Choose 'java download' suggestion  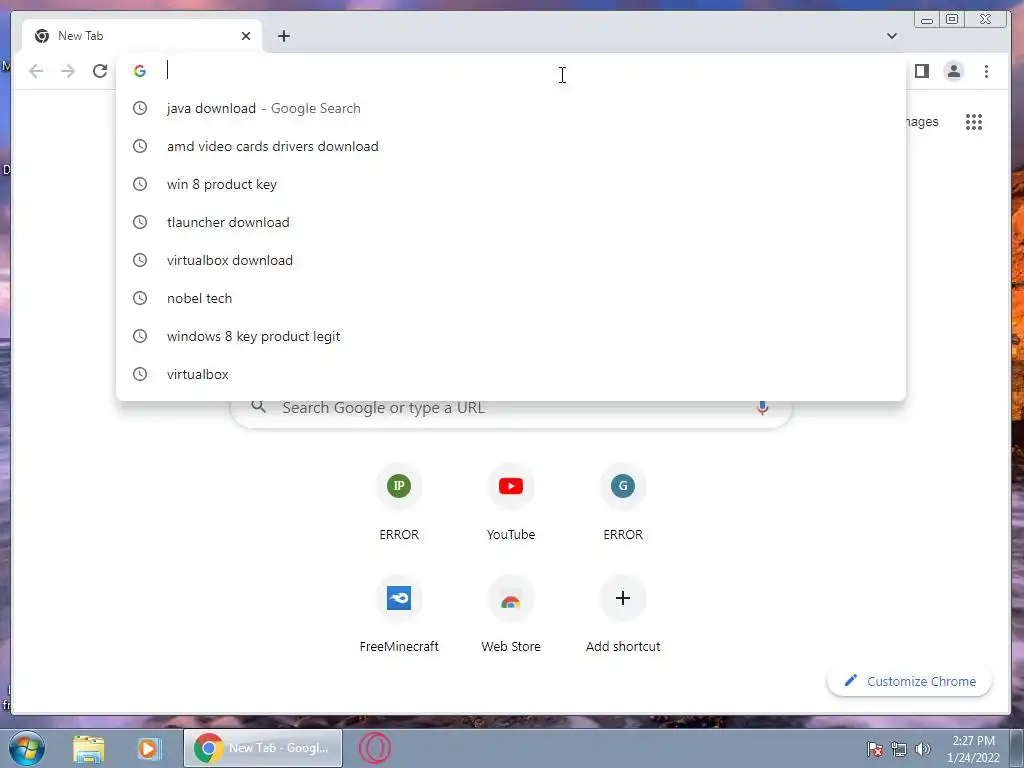tap(511, 108)
